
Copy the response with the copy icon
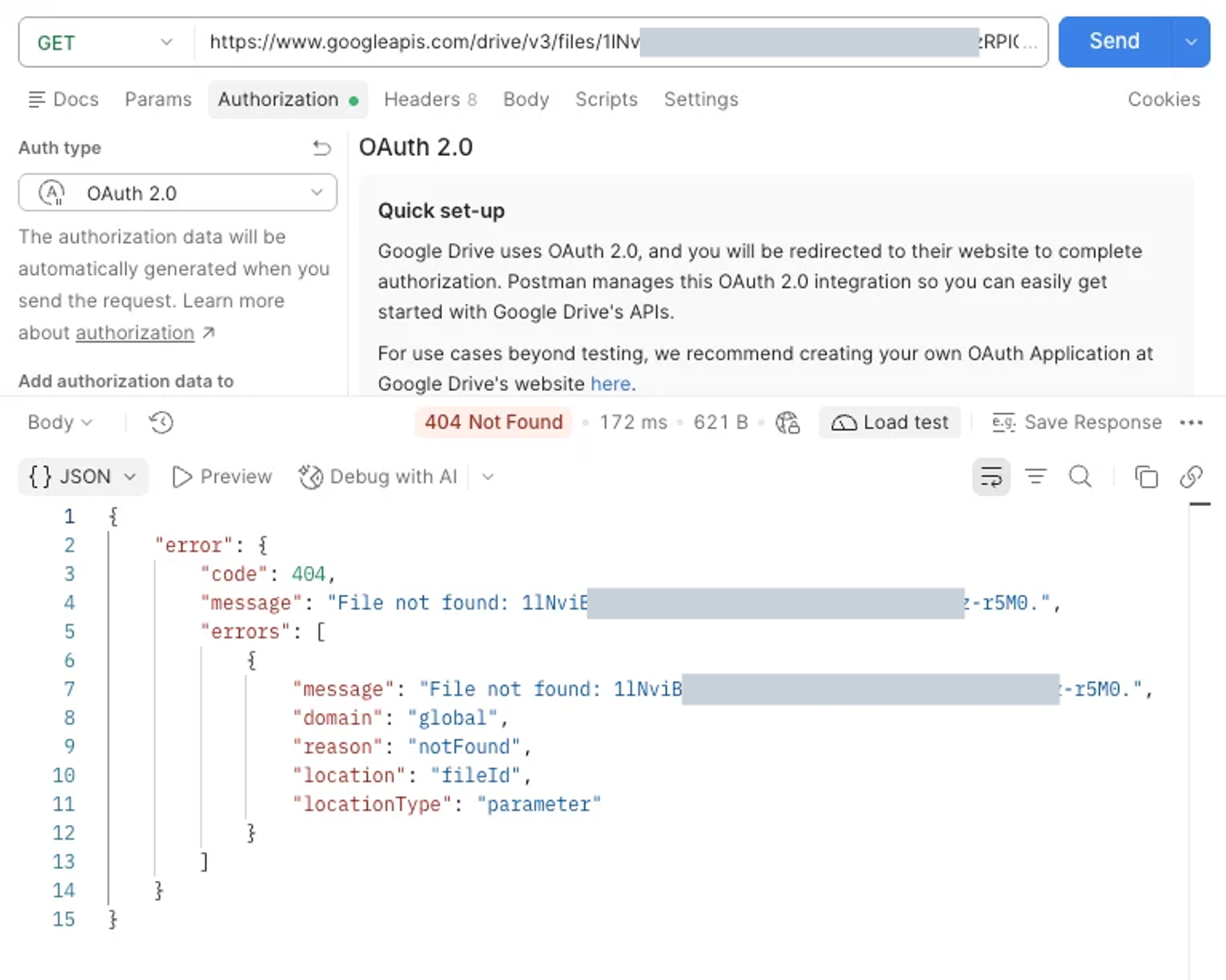point(1146,477)
